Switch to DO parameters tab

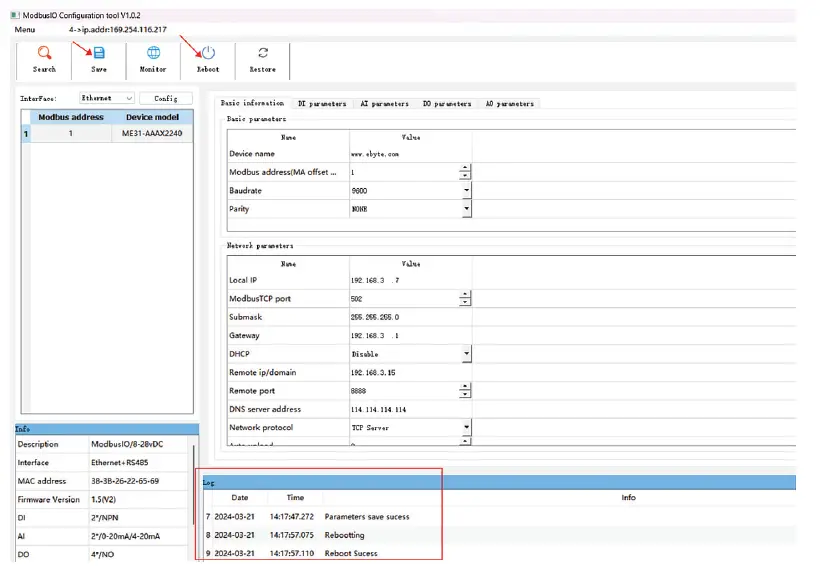pyautogui.click(x=447, y=103)
